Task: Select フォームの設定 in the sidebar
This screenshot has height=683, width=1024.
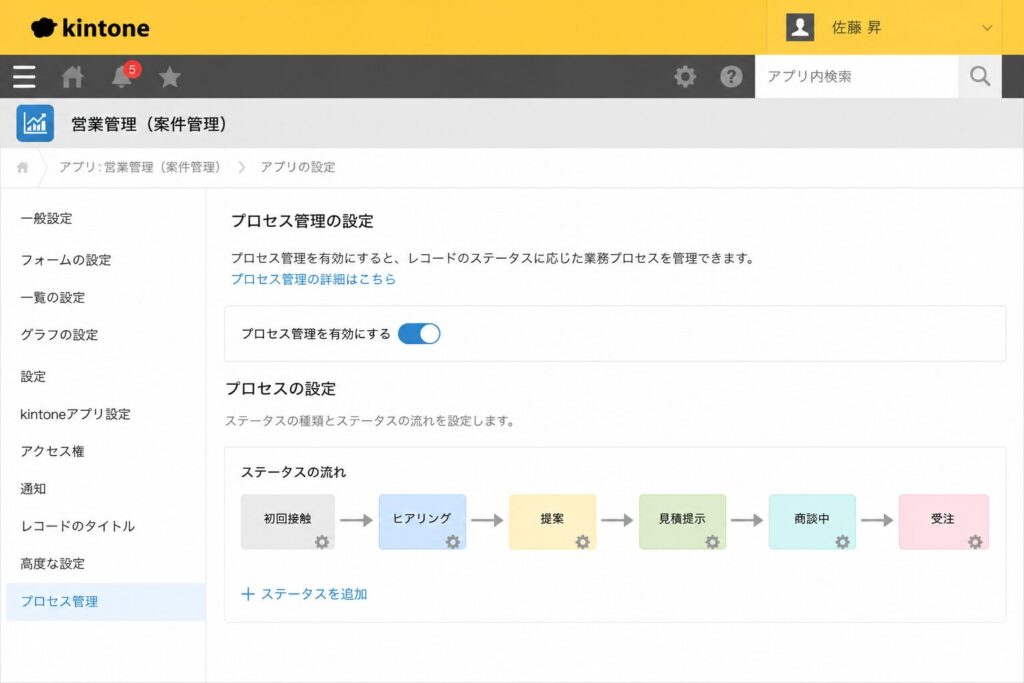Action: (x=66, y=260)
